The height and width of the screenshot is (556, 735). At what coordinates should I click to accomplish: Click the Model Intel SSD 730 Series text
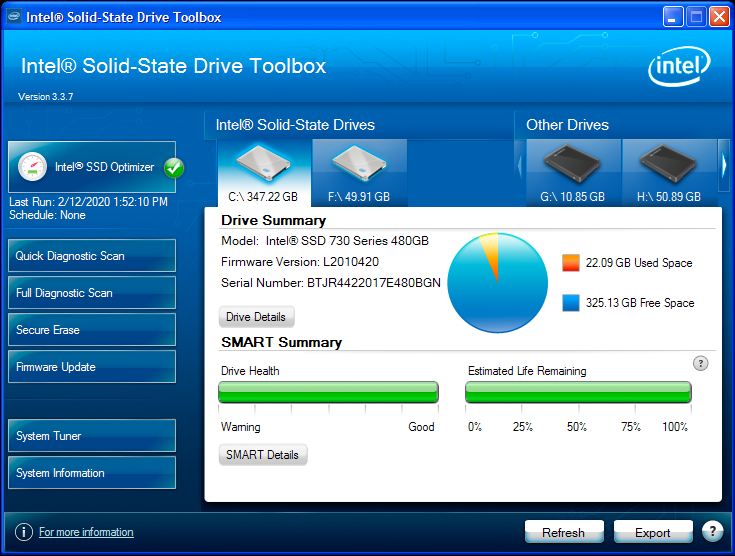pyautogui.click(x=325, y=240)
